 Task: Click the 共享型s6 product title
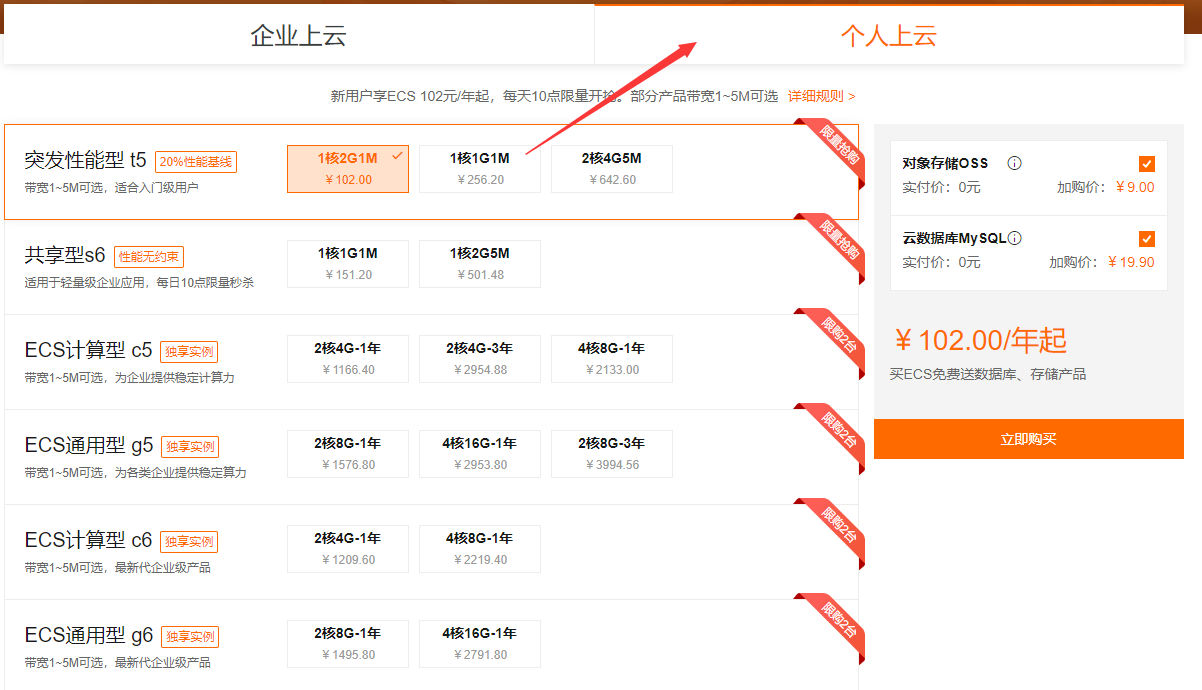click(x=66, y=255)
